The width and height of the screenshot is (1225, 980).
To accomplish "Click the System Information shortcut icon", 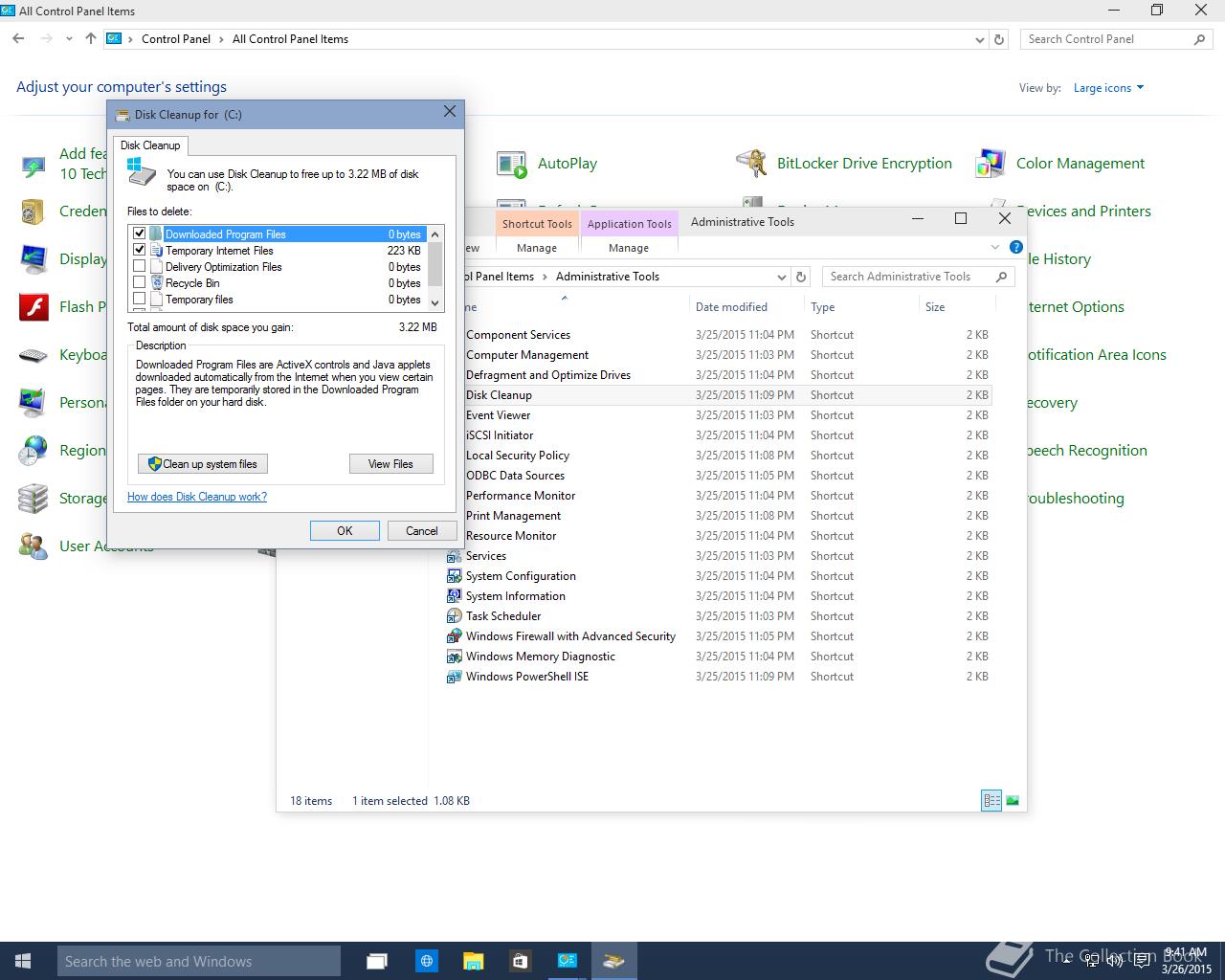I will (x=455, y=596).
